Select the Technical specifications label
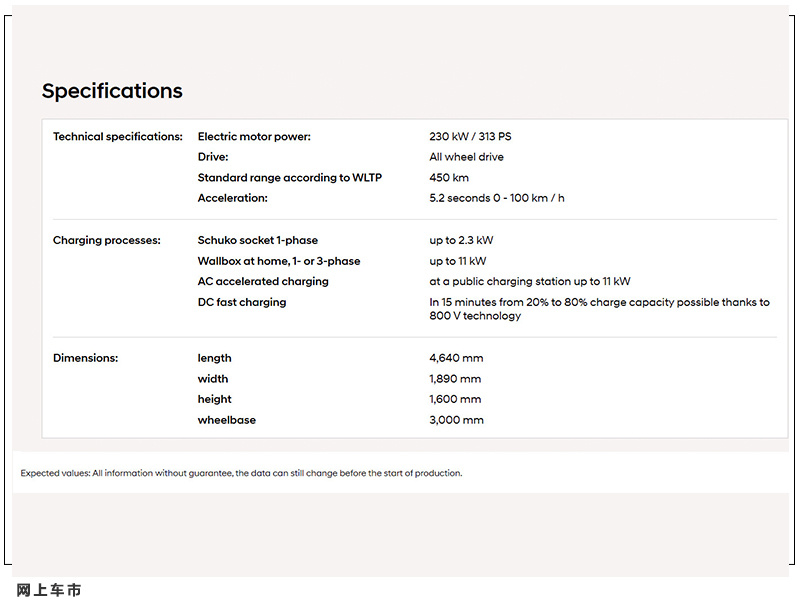The height and width of the screenshot is (600, 800). 118,137
